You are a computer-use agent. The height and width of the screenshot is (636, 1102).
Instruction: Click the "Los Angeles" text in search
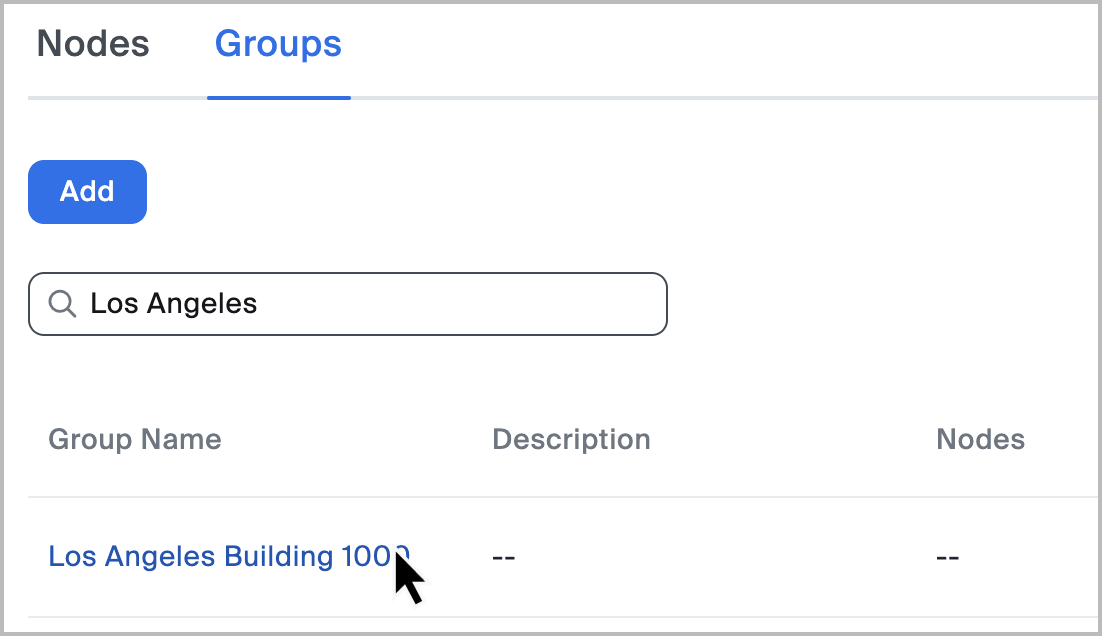[x=173, y=304]
